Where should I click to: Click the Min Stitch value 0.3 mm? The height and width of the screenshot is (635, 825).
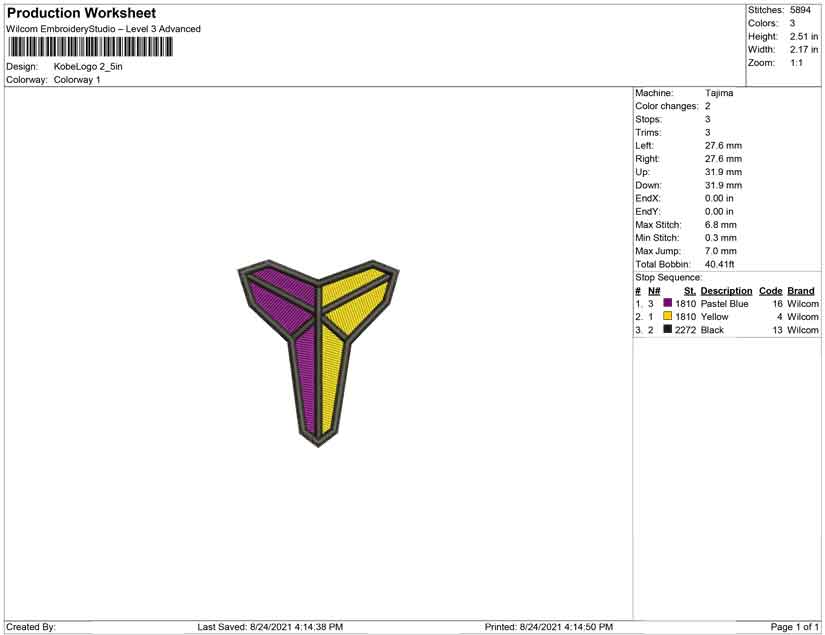tap(721, 238)
